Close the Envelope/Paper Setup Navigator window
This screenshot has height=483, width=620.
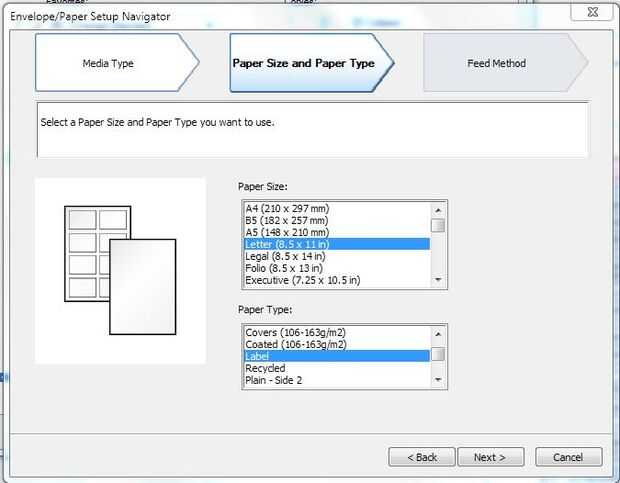593,12
